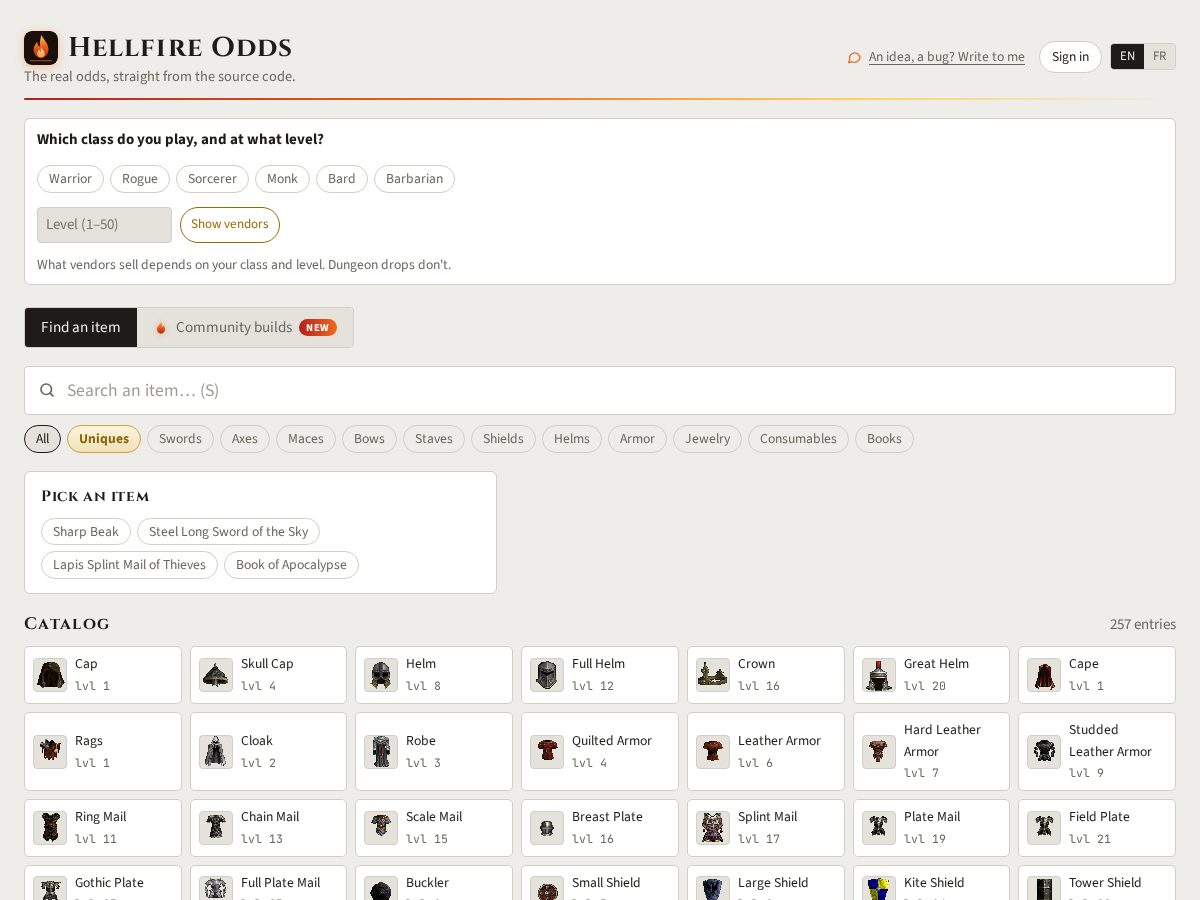The image size is (1200, 900).
Task: Select the Rogue class
Action: click(140, 179)
